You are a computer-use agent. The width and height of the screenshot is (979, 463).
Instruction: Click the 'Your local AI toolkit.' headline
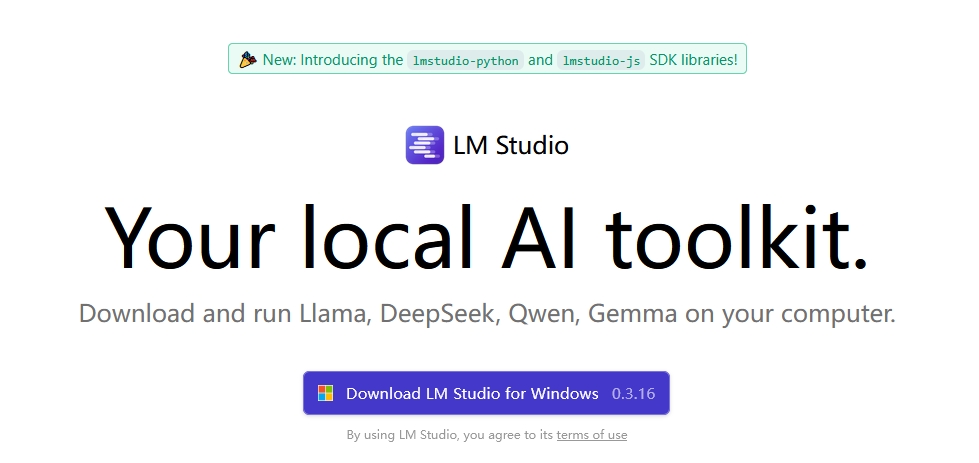486,238
